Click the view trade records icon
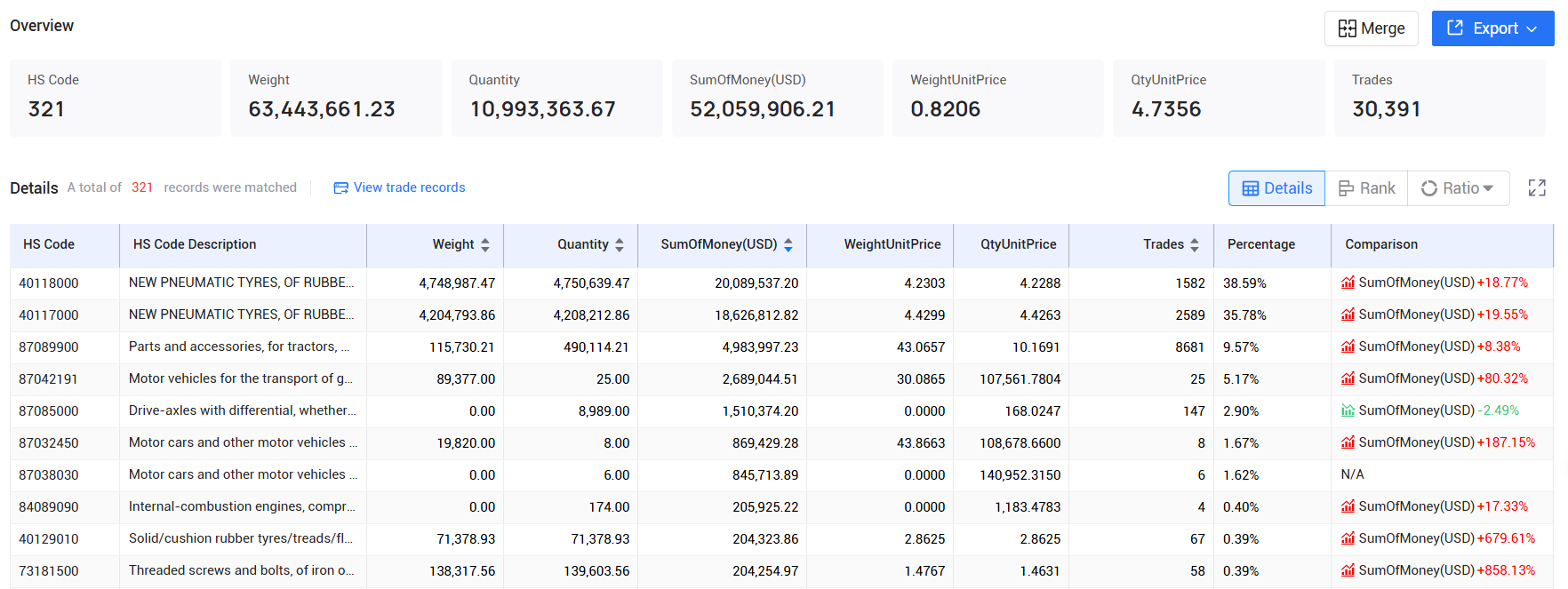 click(x=340, y=188)
